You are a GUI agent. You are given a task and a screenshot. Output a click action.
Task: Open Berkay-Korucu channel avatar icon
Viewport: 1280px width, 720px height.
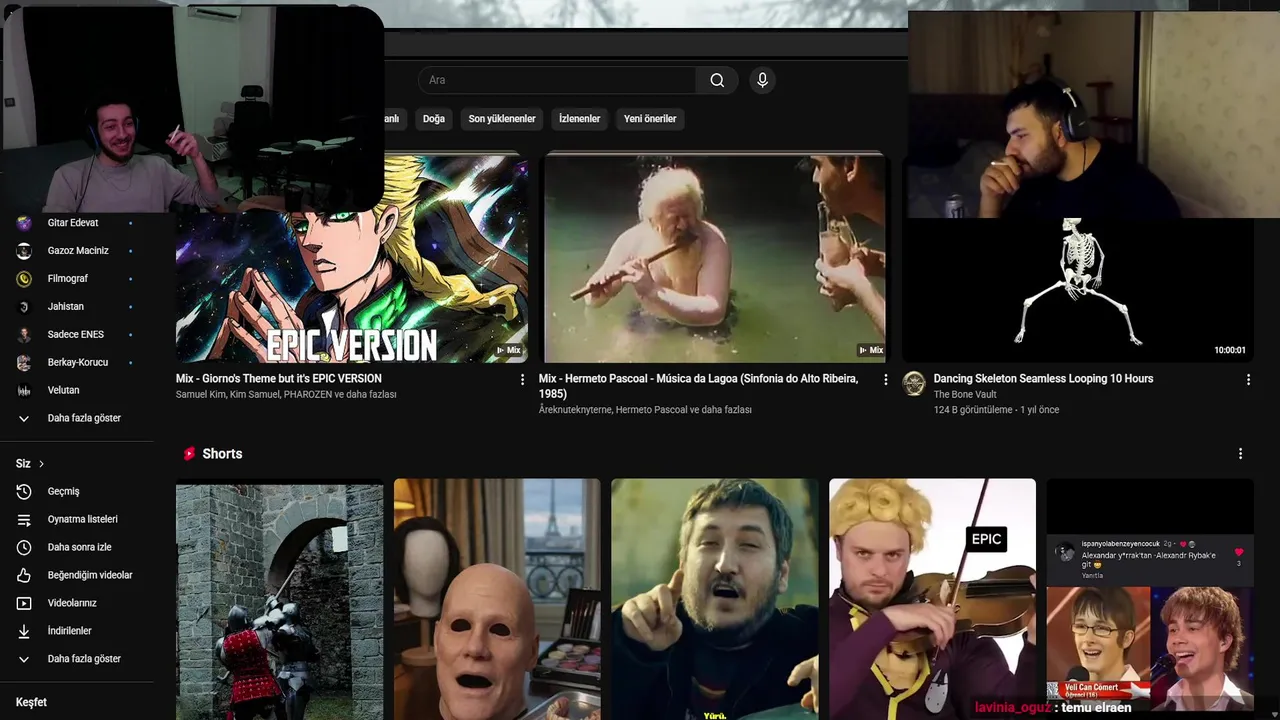(x=24, y=363)
